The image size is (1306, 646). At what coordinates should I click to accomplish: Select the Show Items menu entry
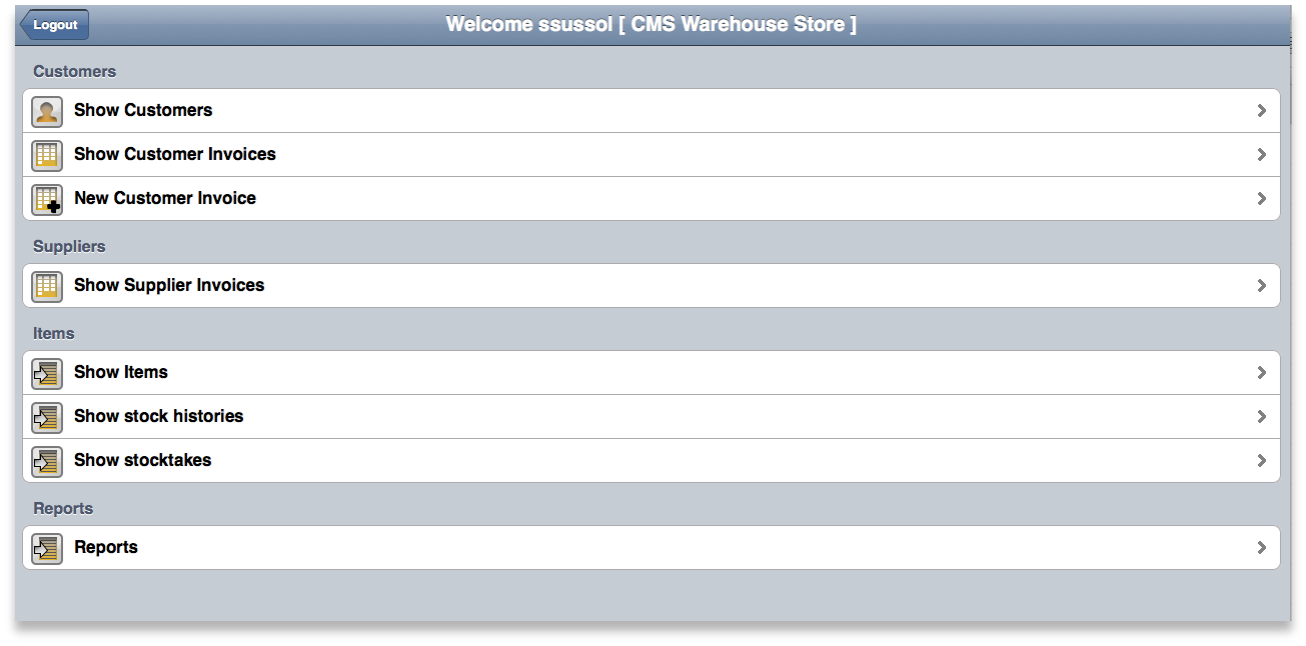(x=121, y=372)
